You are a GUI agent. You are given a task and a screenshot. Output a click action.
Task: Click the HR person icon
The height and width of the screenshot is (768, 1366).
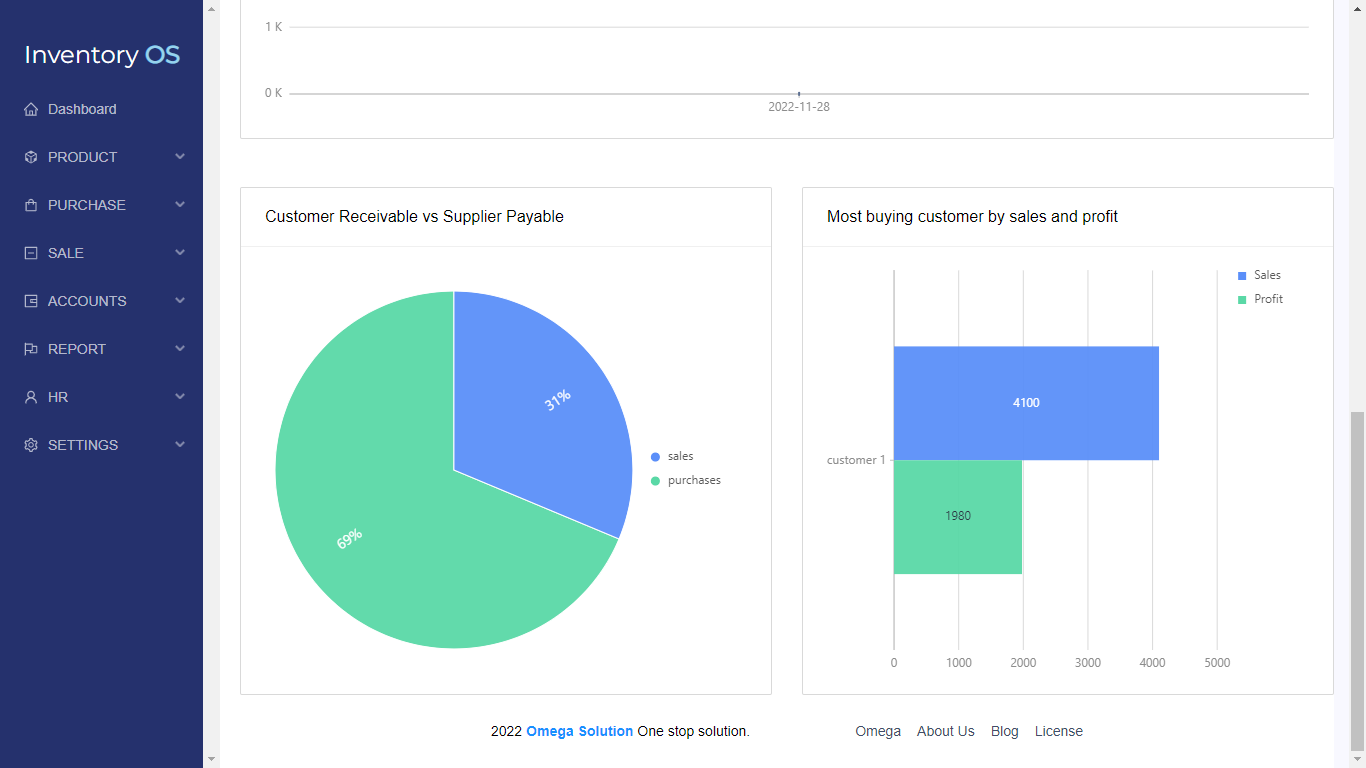coord(31,397)
